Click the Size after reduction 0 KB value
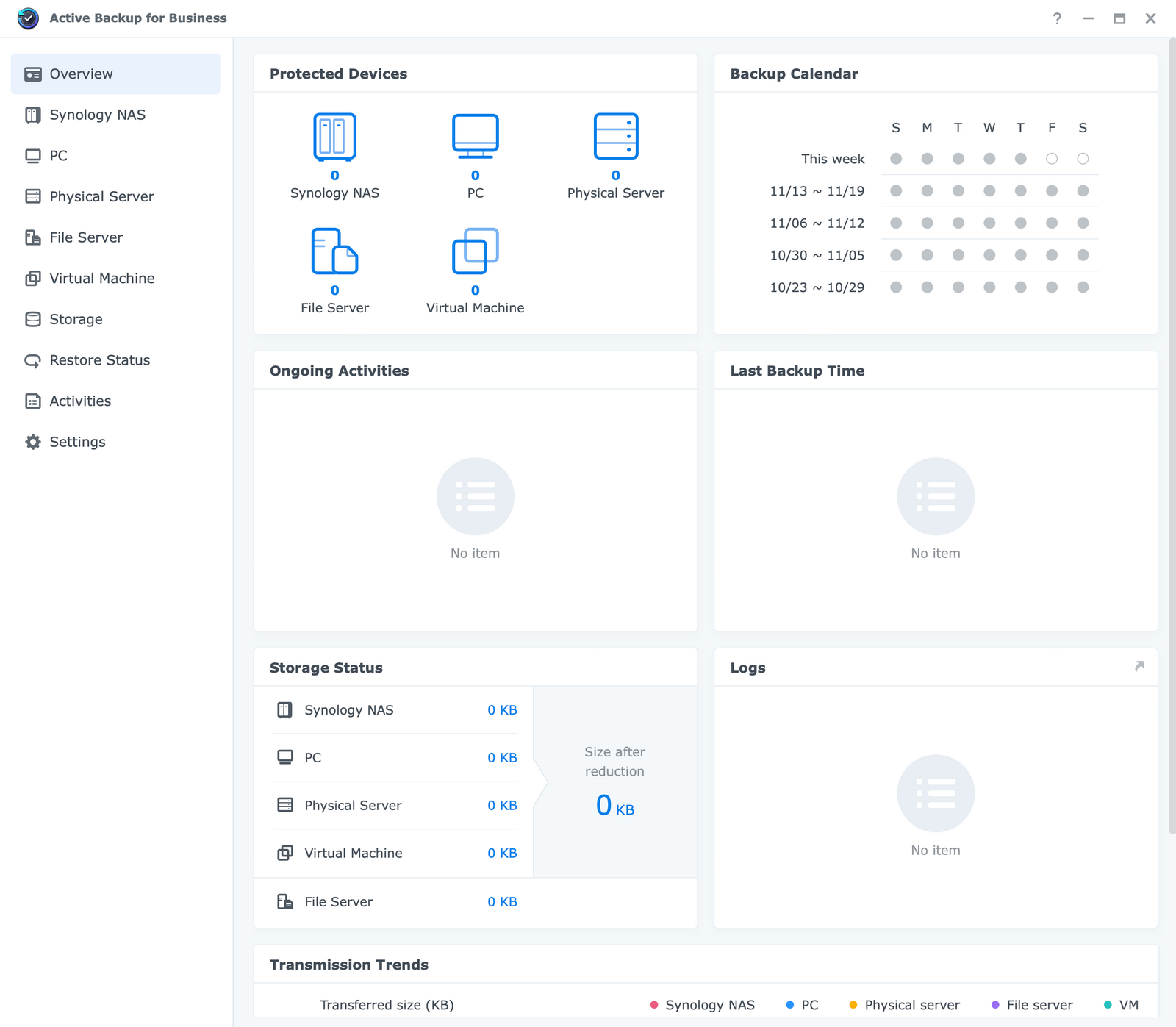Image resolution: width=1176 pixels, height=1027 pixels. [615, 806]
